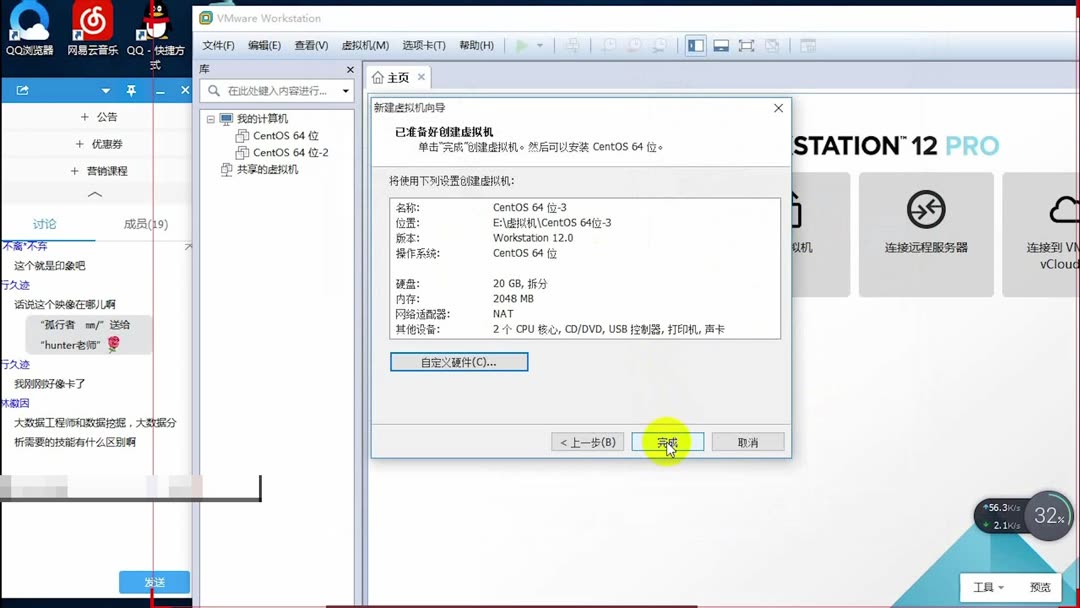1080x608 pixels.
Task: Toggle the 讨论 tab in QQ group chat
Action: point(43,224)
